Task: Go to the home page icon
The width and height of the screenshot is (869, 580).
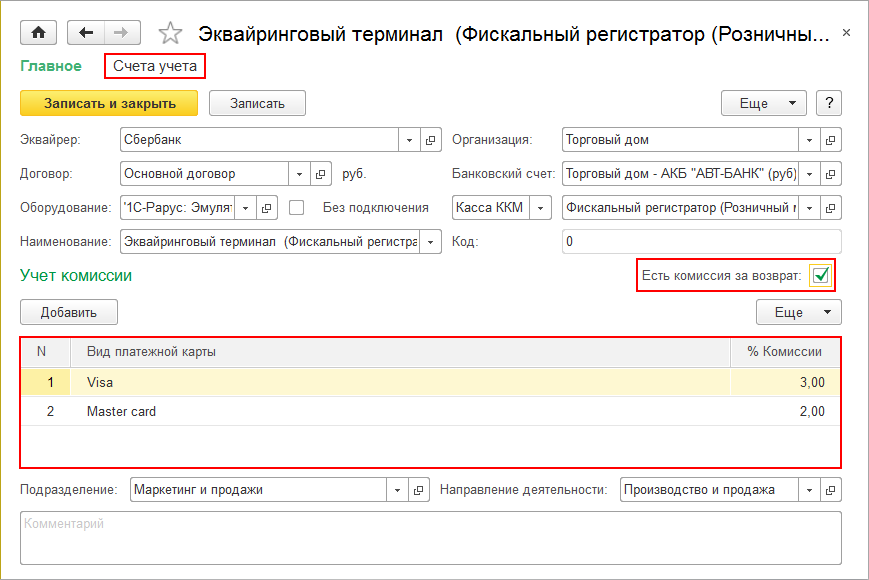Action: tap(38, 33)
